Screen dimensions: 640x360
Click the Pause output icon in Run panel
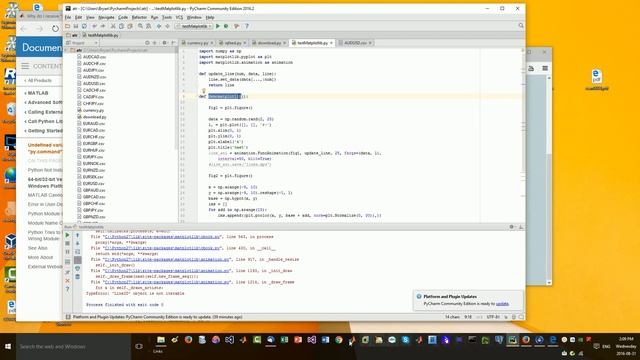coord(67,252)
